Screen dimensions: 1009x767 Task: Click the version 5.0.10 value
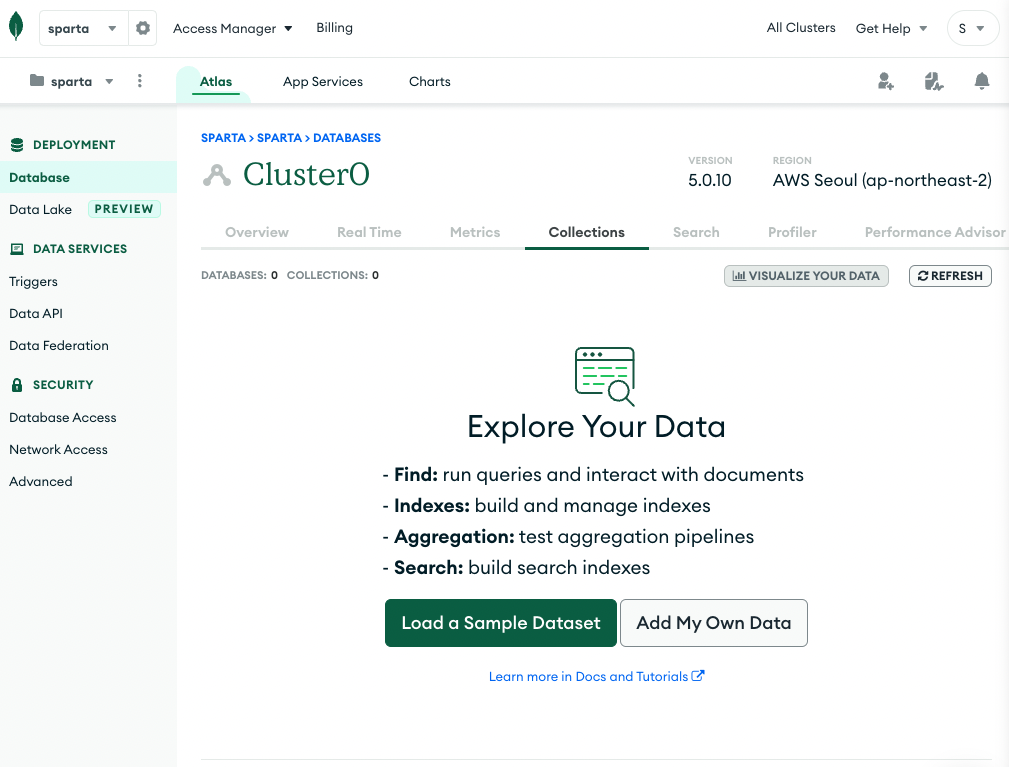point(709,180)
